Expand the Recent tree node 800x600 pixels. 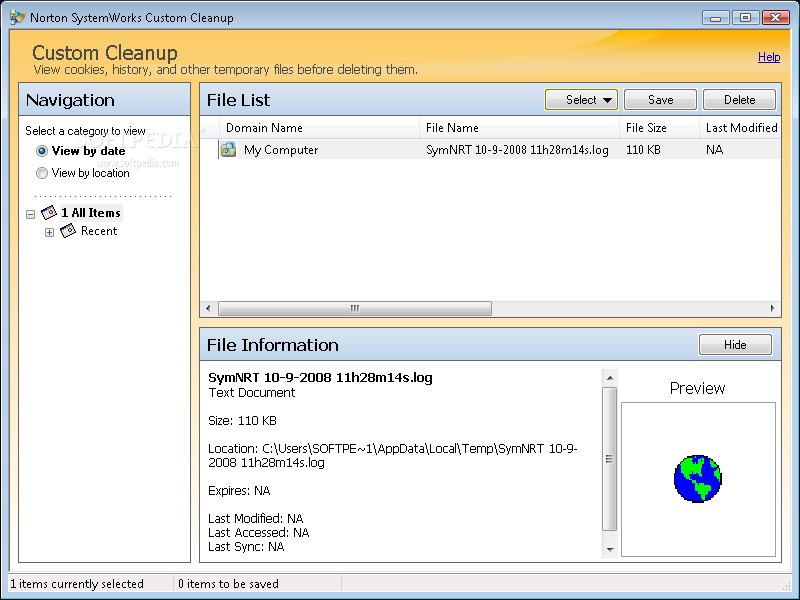[49, 233]
